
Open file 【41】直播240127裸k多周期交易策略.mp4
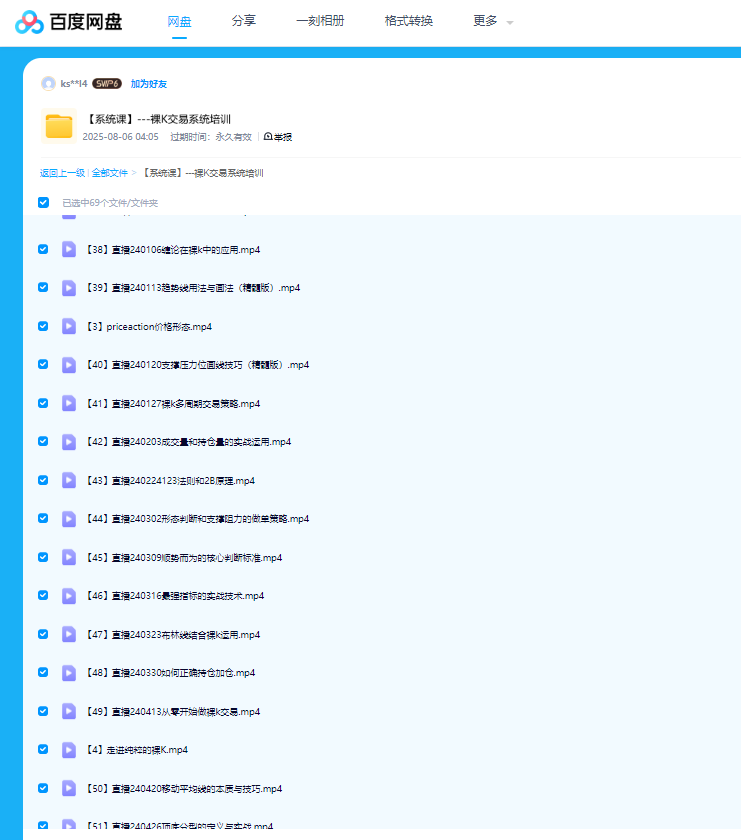coord(173,403)
